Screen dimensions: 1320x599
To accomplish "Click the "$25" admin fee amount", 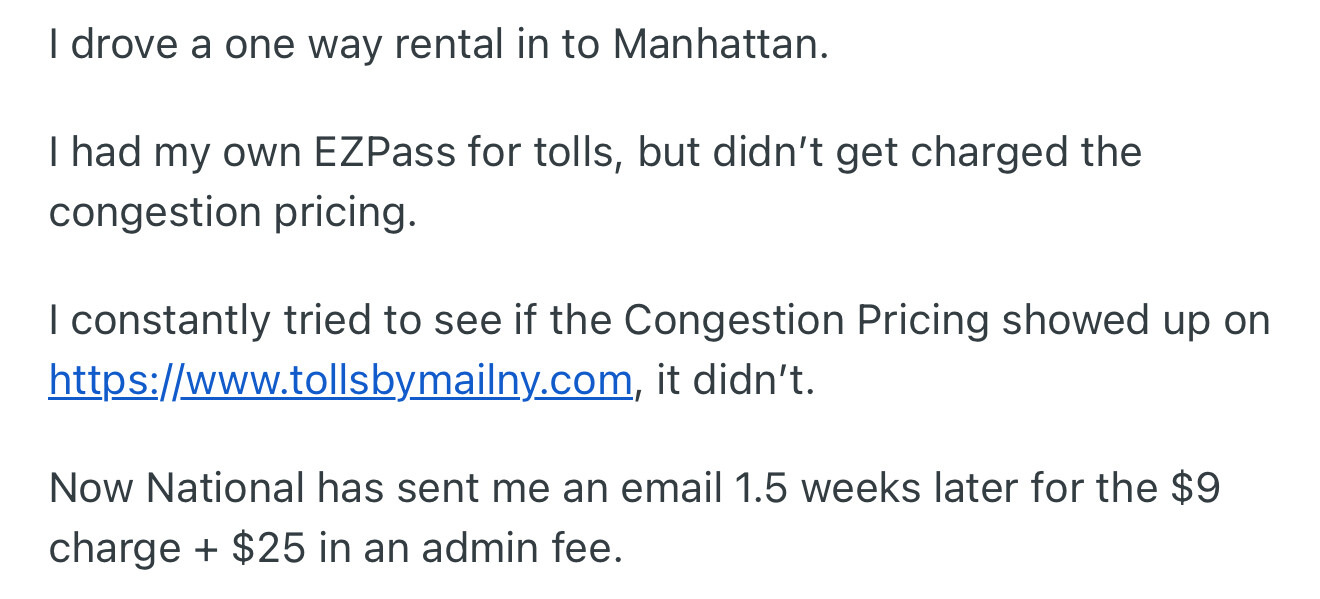I will 268,549.
